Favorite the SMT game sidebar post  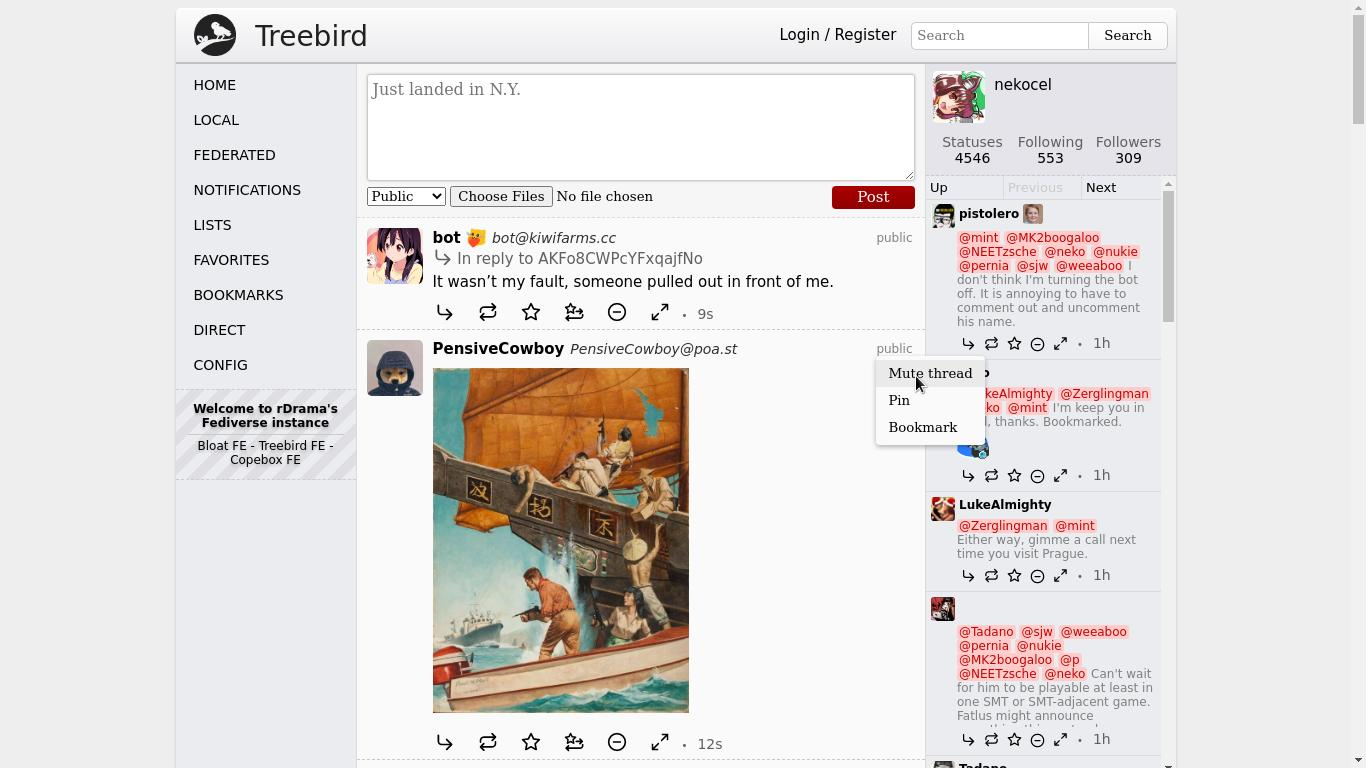(x=1014, y=740)
